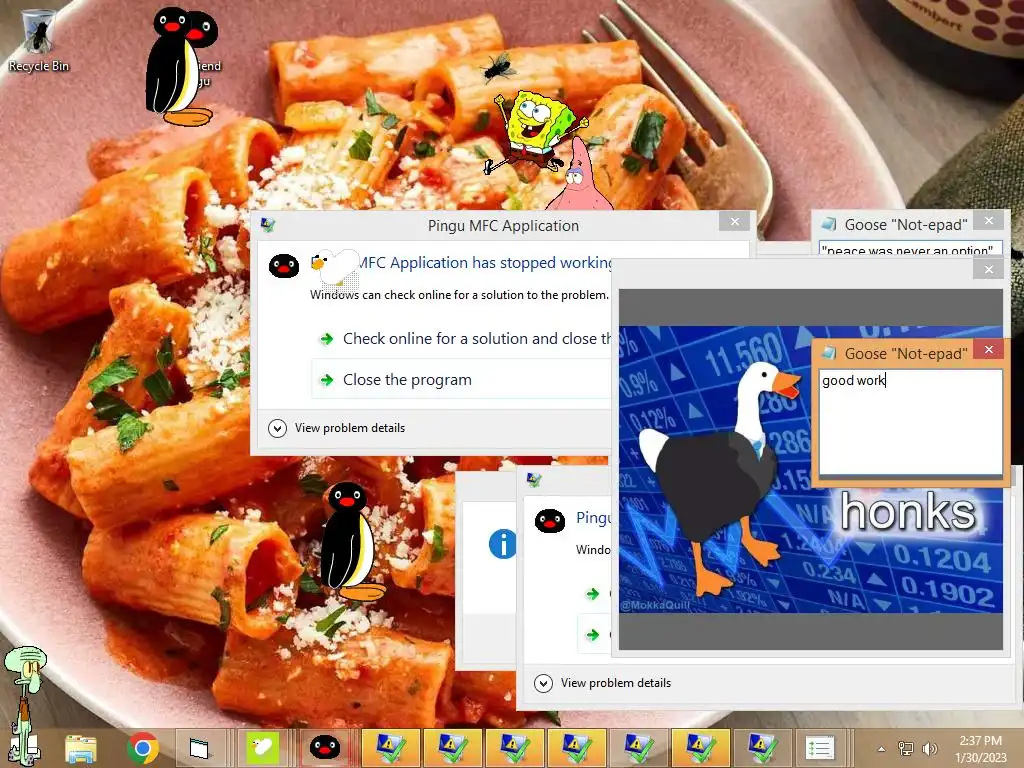Close the goose honks meme window
This screenshot has width=1024, height=768.
(x=989, y=269)
